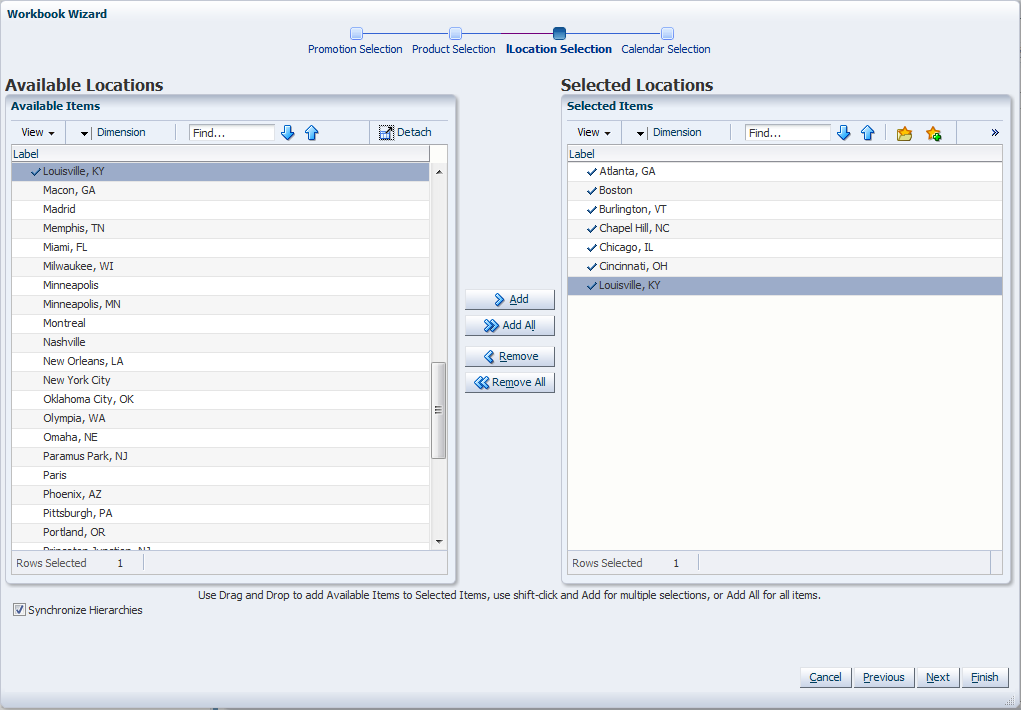Select Boston in Selected Items
This screenshot has height=710, width=1021.
tap(785, 190)
